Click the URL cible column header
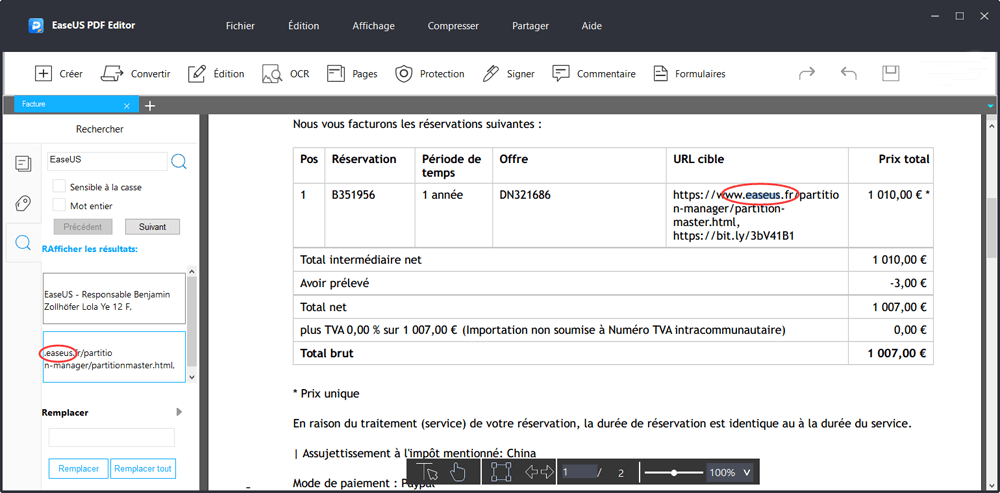The width and height of the screenshot is (1000, 493). (699, 159)
